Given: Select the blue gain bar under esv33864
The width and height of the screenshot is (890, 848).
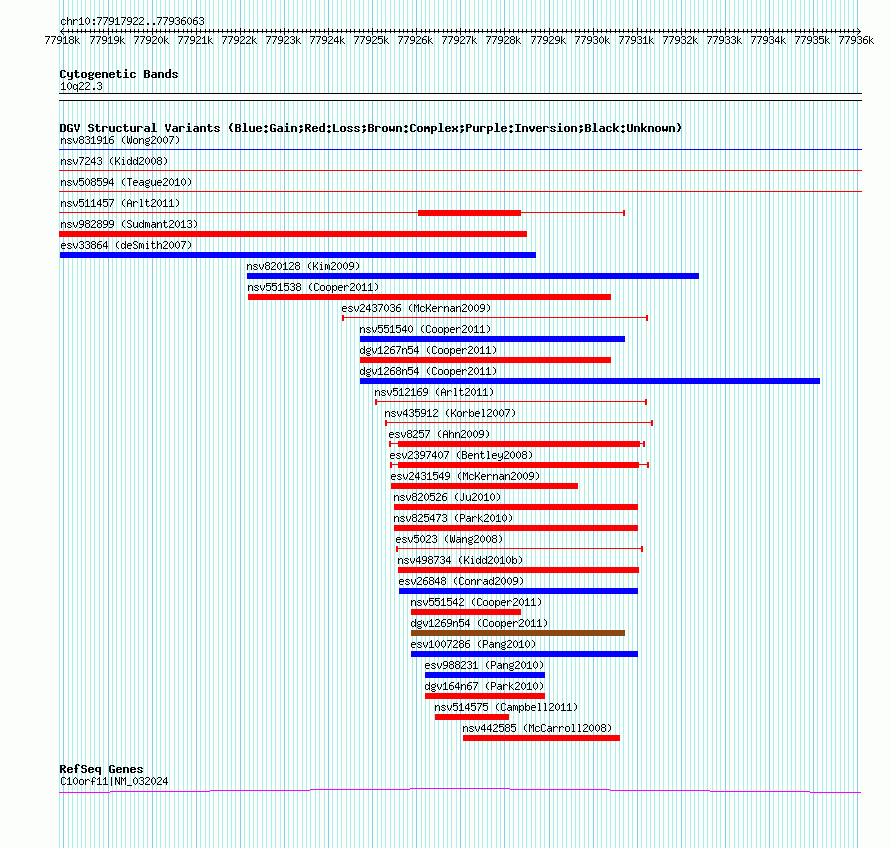Looking at the screenshot, I should click(297, 255).
